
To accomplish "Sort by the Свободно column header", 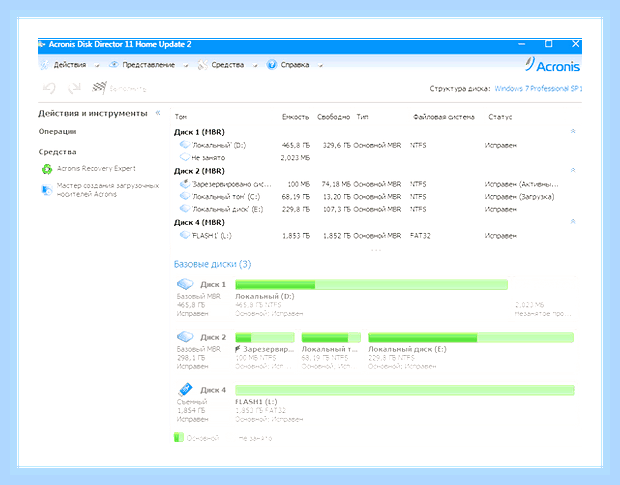I will coord(333,117).
